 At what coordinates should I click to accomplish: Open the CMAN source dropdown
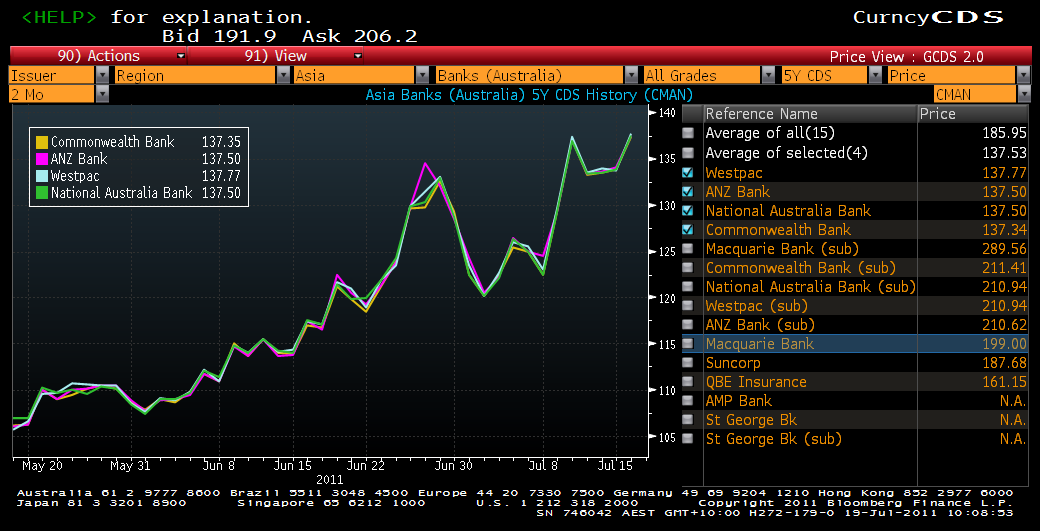[x=1022, y=94]
